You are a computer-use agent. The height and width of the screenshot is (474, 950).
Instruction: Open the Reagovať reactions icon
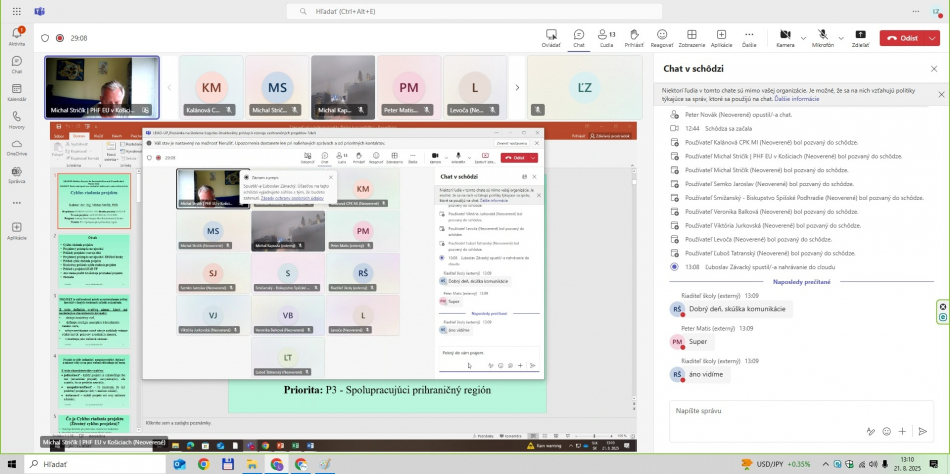point(662,35)
